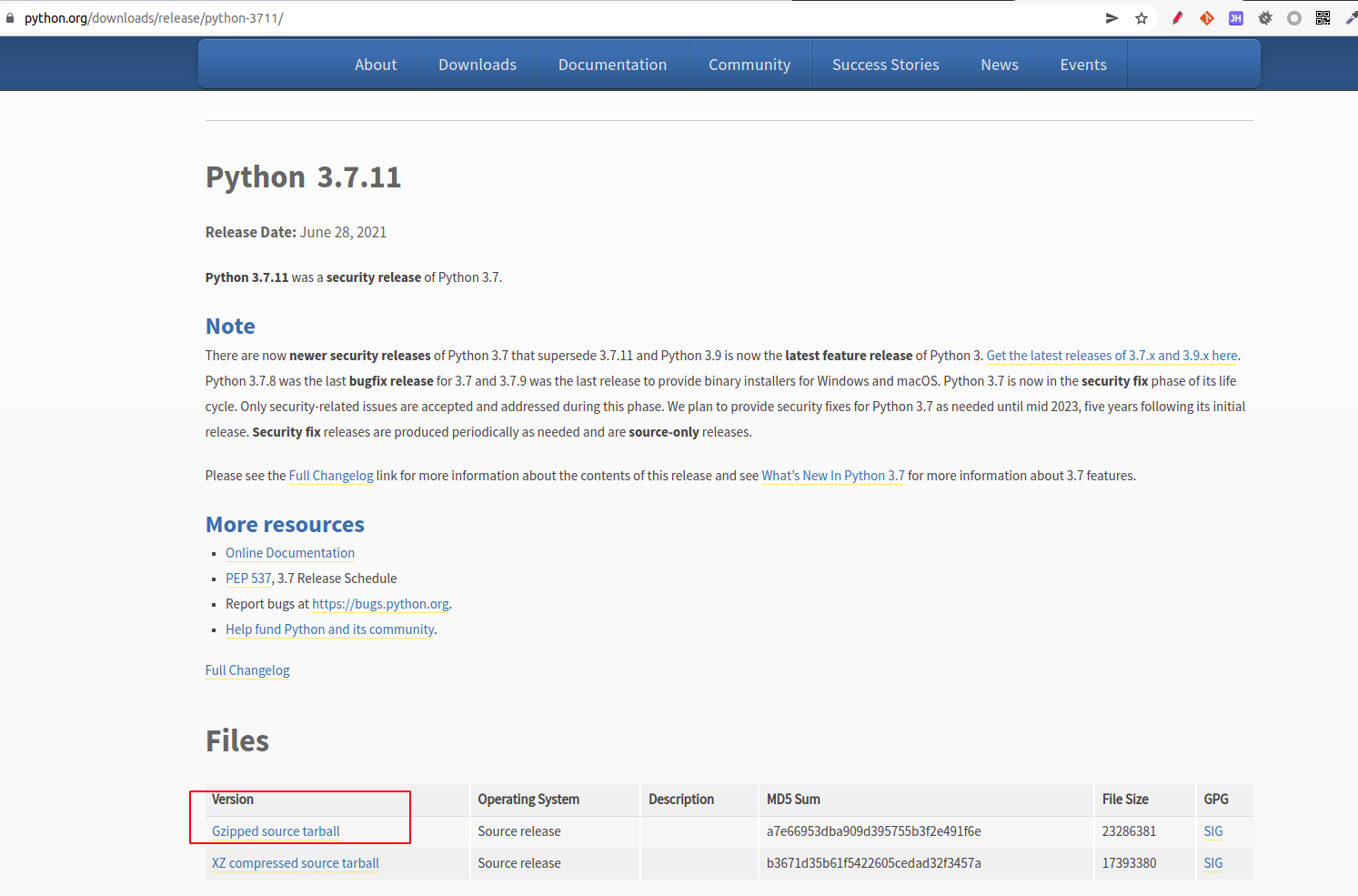Image resolution: width=1358 pixels, height=896 pixels.
Task: View site security lock information
Action: pos(10,18)
